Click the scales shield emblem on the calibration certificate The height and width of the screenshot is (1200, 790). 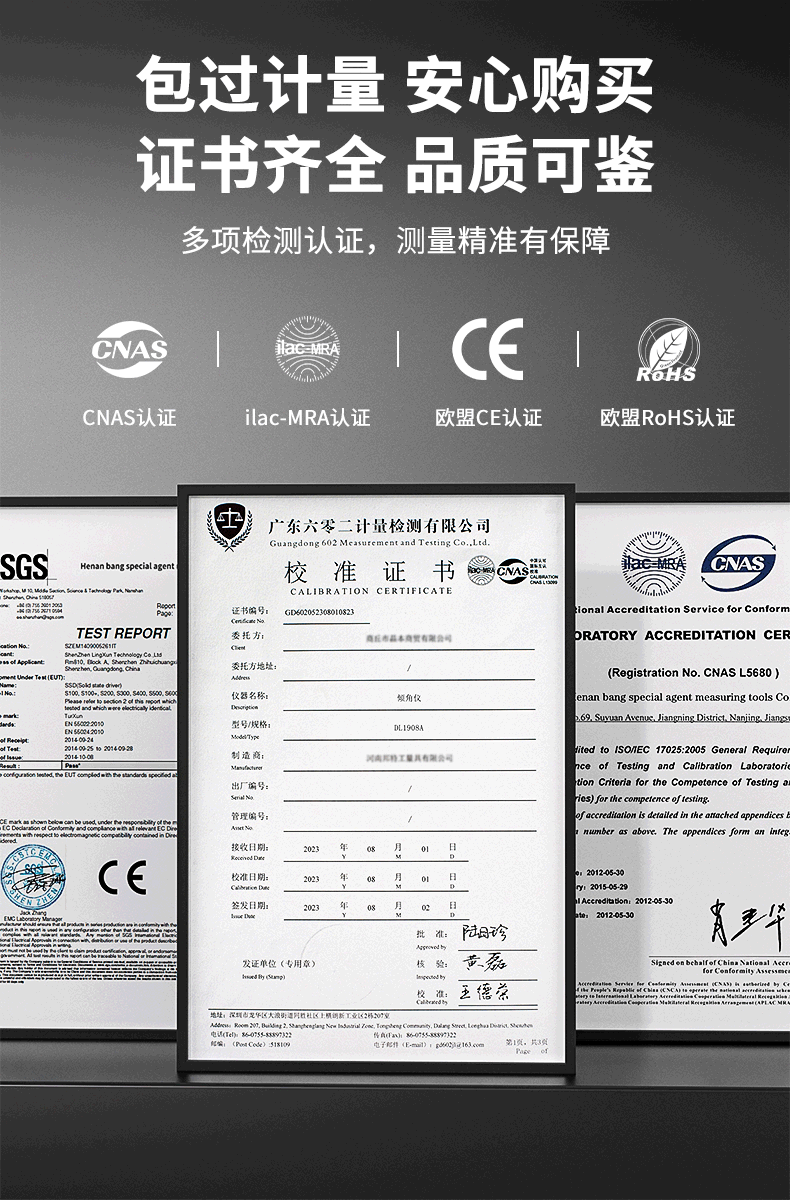point(230,529)
